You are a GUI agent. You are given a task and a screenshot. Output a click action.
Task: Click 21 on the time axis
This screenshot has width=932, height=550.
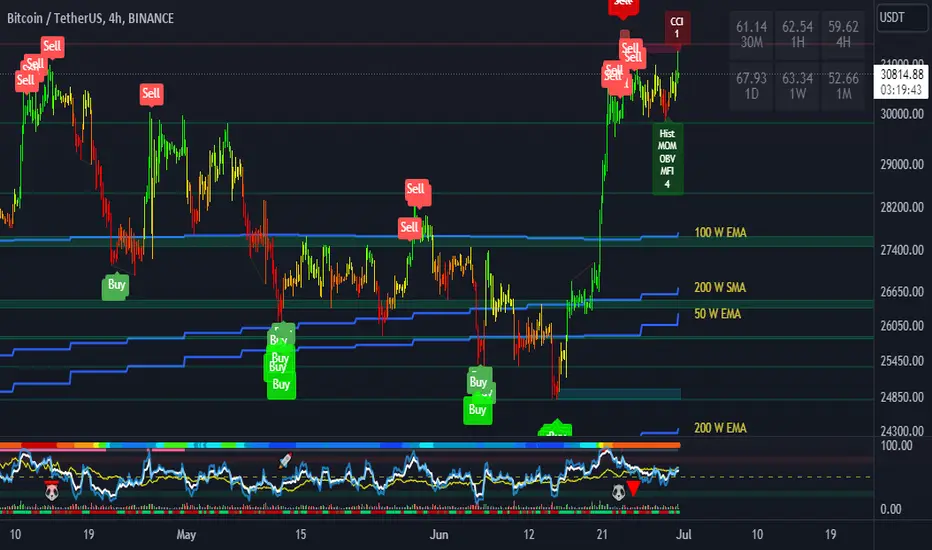(x=602, y=535)
